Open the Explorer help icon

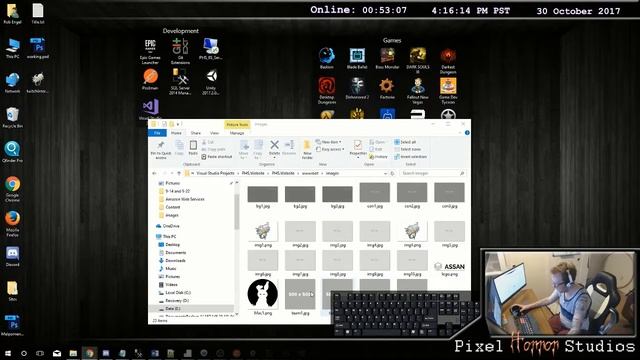pyautogui.click(x=467, y=133)
